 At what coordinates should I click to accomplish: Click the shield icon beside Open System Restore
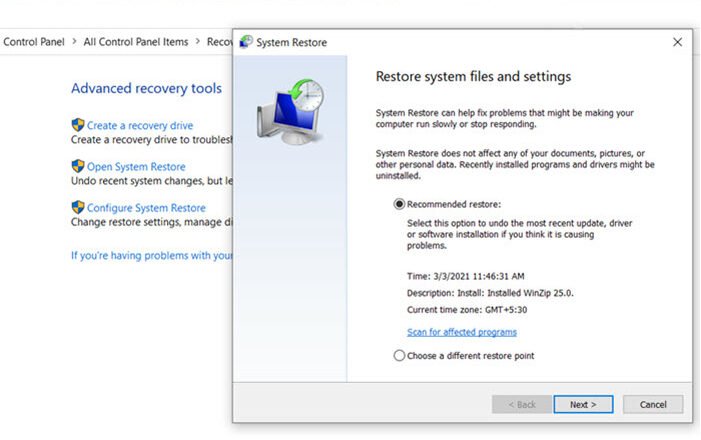click(x=78, y=166)
